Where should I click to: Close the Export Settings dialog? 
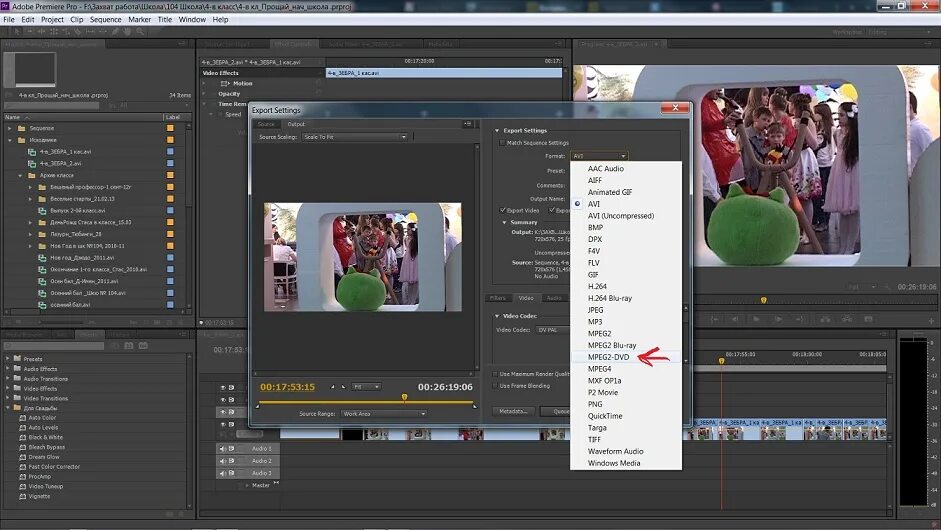click(675, 107)
